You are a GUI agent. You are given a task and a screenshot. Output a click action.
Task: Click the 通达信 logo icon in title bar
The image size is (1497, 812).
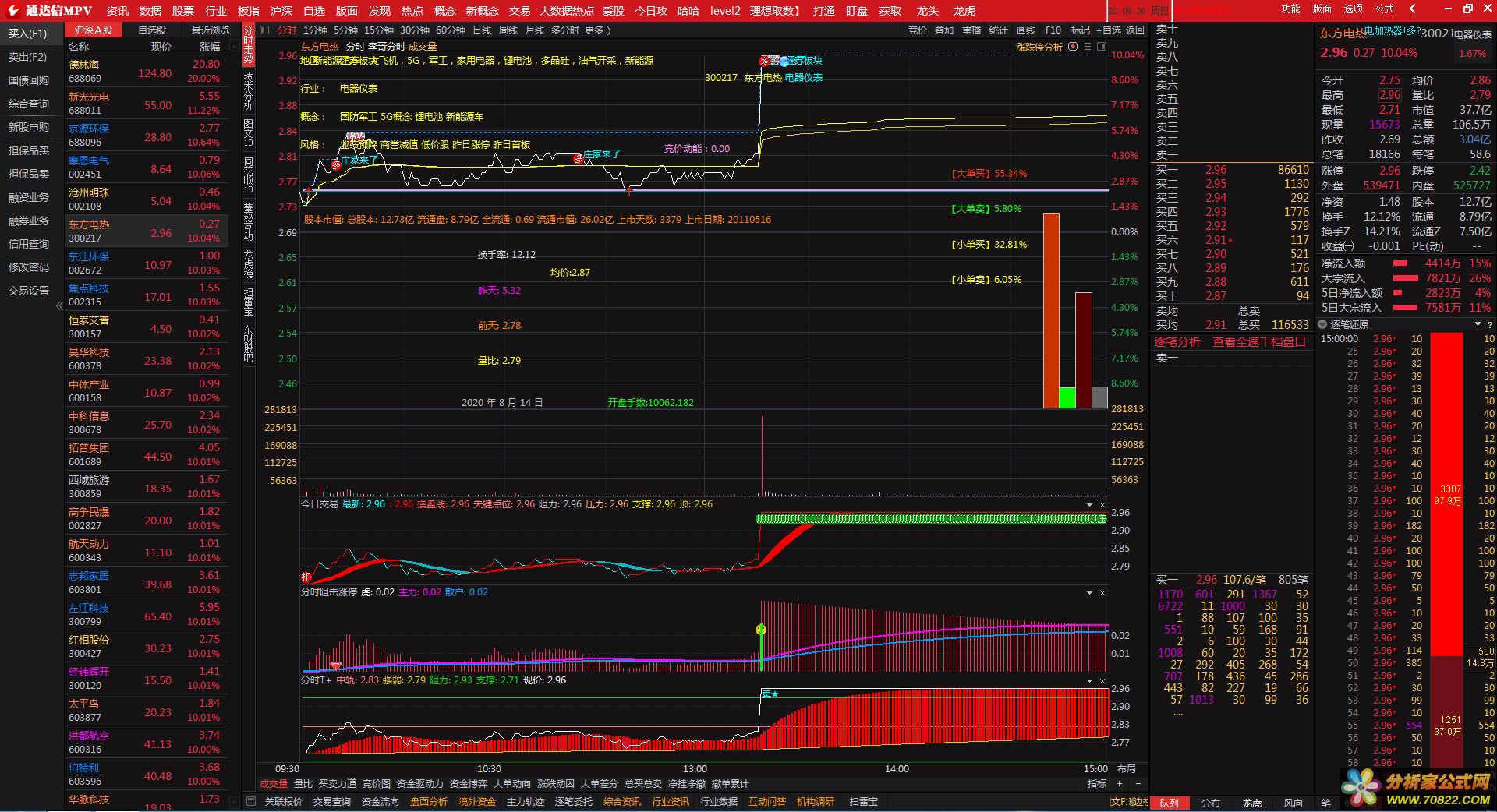click(x=12, y=10)
